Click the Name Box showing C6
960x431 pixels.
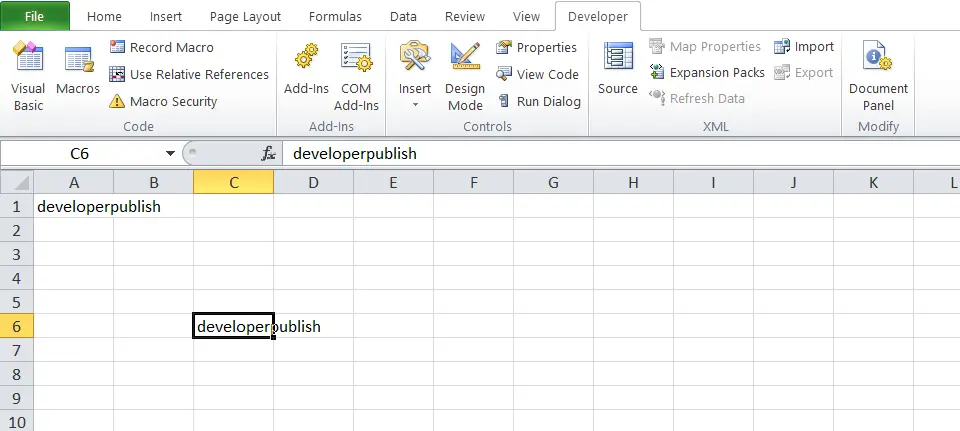click(80, 154)
